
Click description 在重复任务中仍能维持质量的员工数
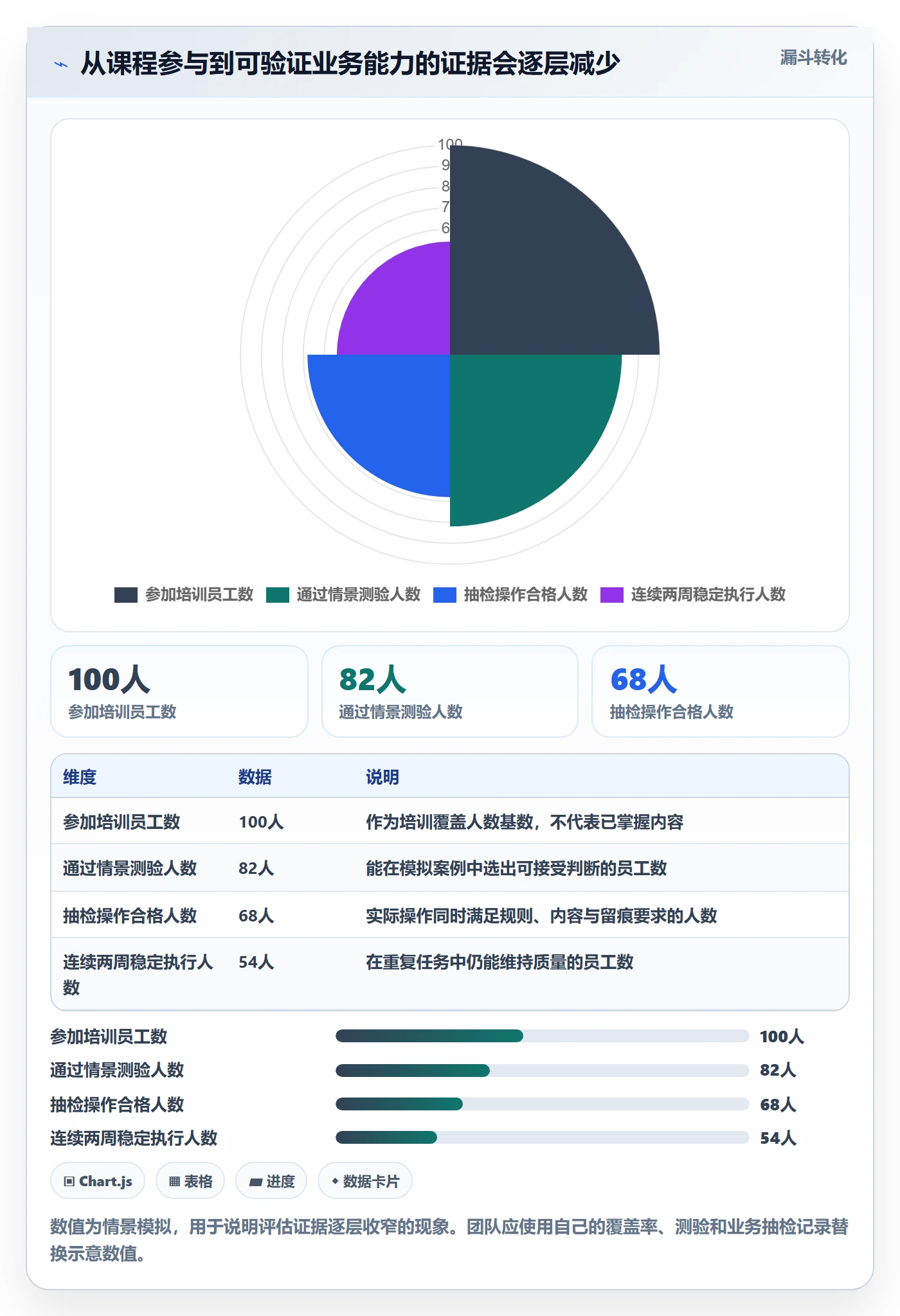click(x=500, y=962)
